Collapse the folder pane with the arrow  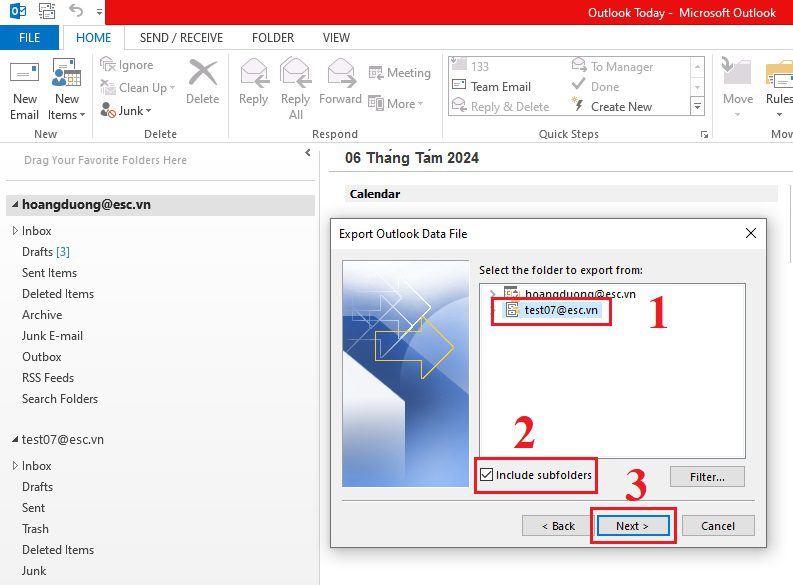click(307, 153)
